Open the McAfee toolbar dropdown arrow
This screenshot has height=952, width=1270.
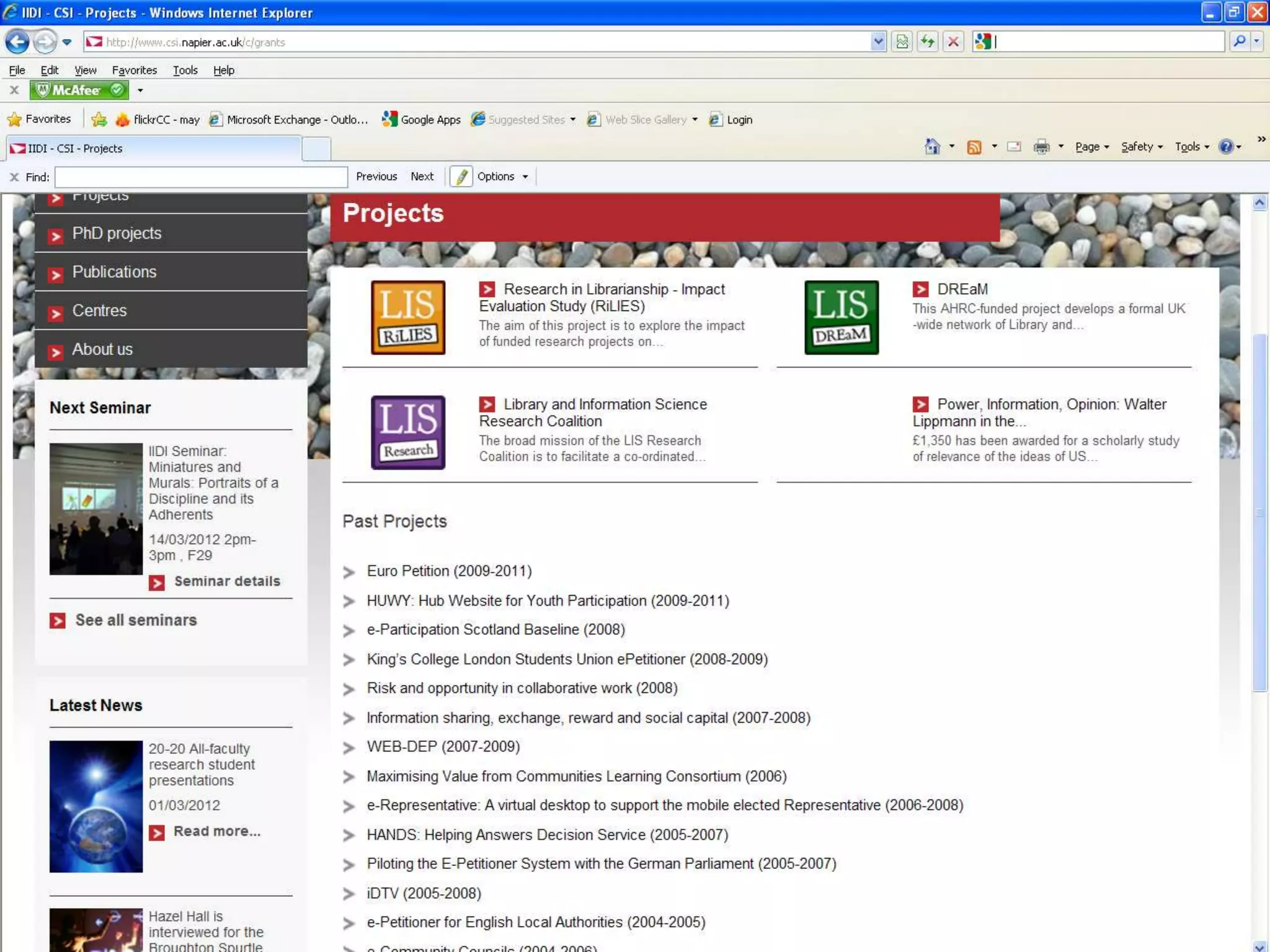click(x=141, y=90)
